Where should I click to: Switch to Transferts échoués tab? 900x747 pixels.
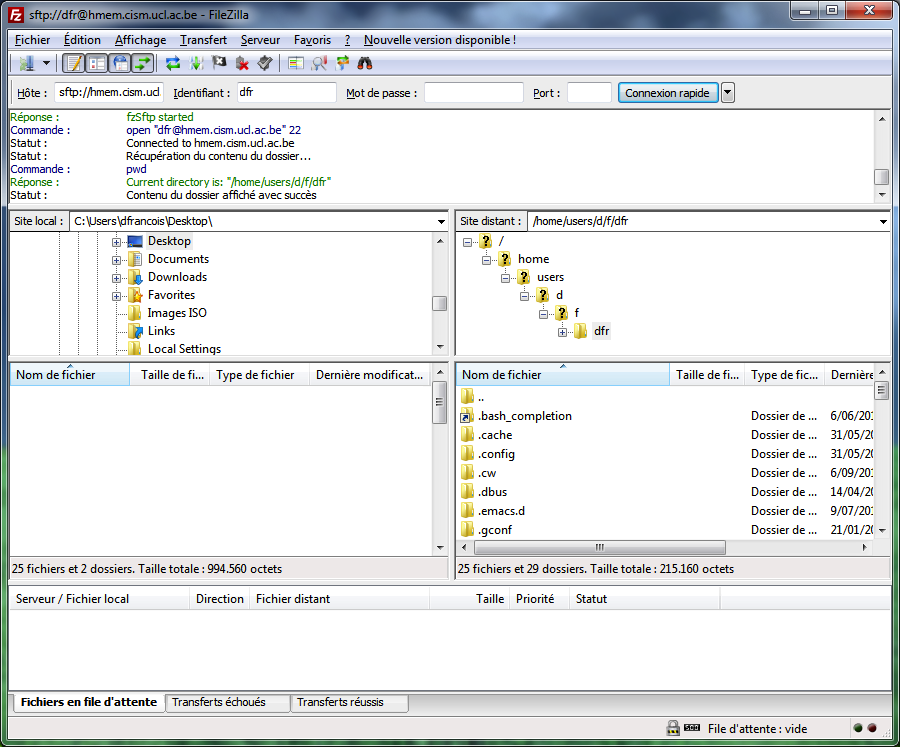pyautogui.click(x=227, y=702)
